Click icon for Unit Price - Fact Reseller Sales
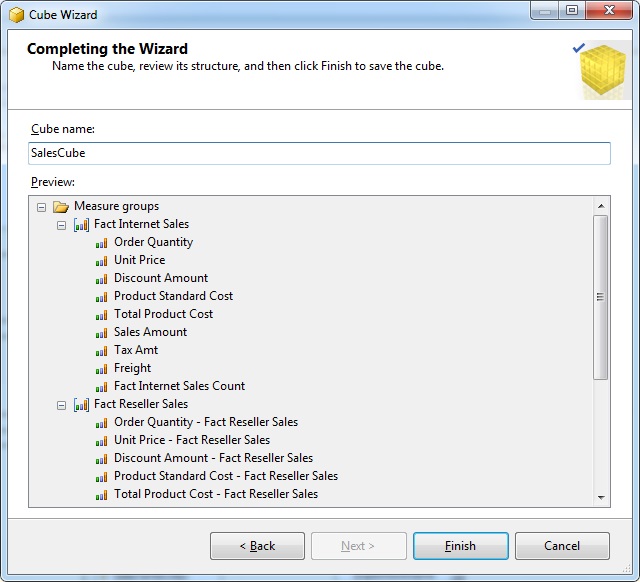This screenshot has height=582, width=640. (x=101, y=441)
